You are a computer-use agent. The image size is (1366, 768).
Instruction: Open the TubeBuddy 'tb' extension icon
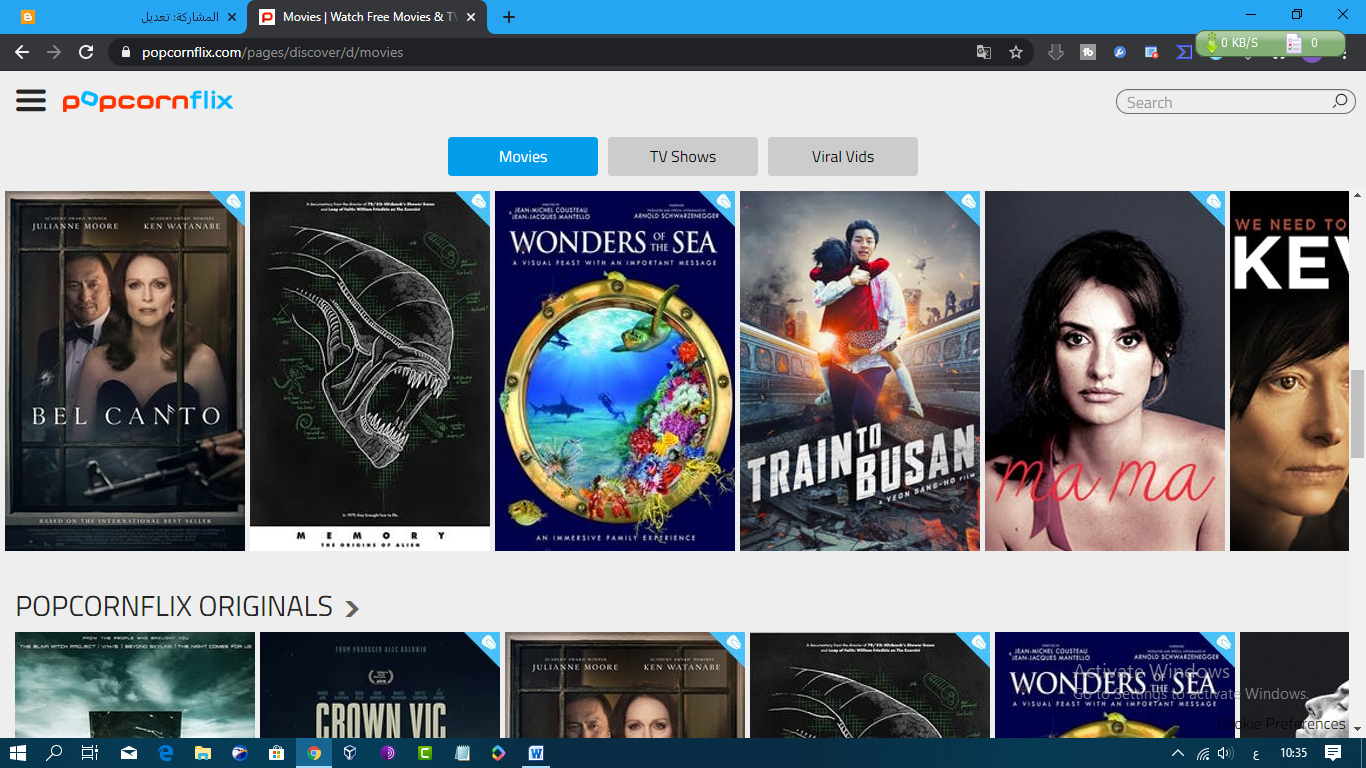tap(1088, 52)
